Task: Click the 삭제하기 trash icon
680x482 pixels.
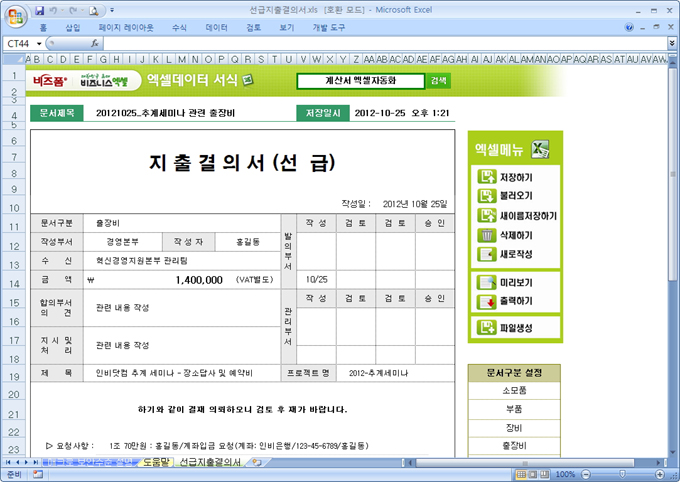Action: click(487, 235)
